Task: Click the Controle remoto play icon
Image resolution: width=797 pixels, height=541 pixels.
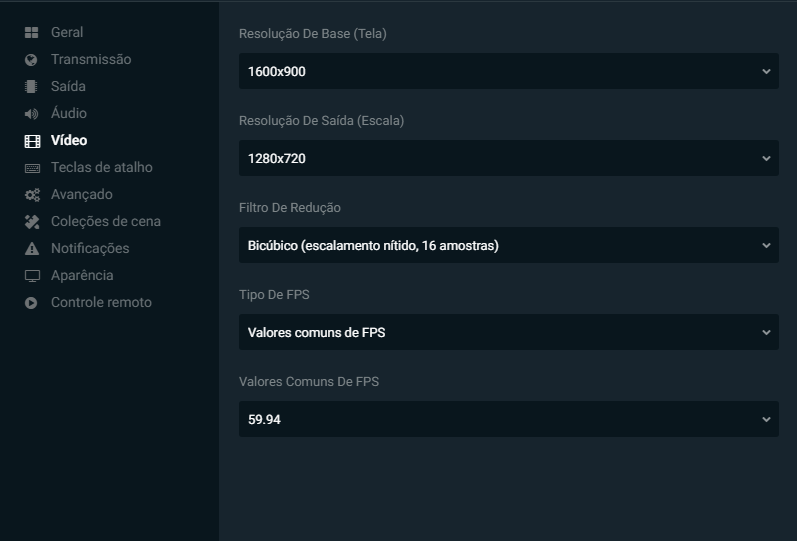Action: [31, 303]
